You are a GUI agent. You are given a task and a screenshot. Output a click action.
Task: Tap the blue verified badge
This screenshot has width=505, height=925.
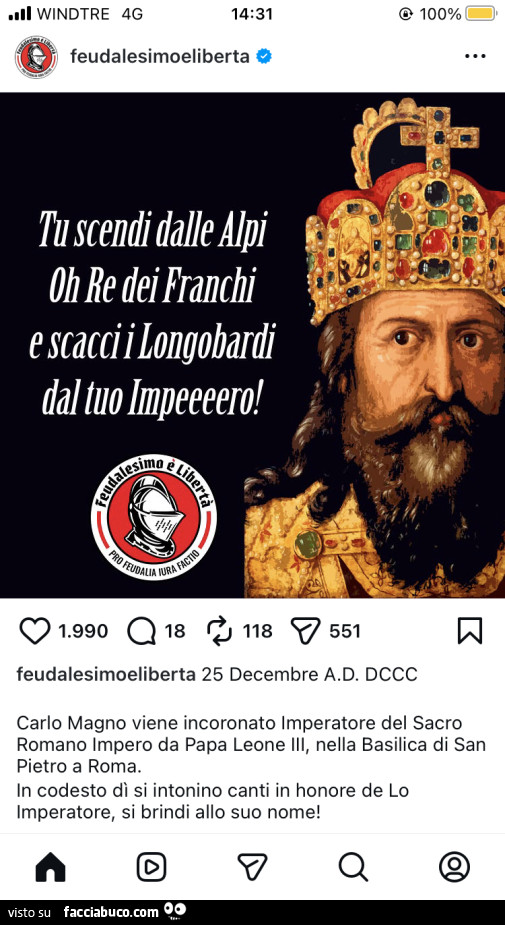point(264,57)
